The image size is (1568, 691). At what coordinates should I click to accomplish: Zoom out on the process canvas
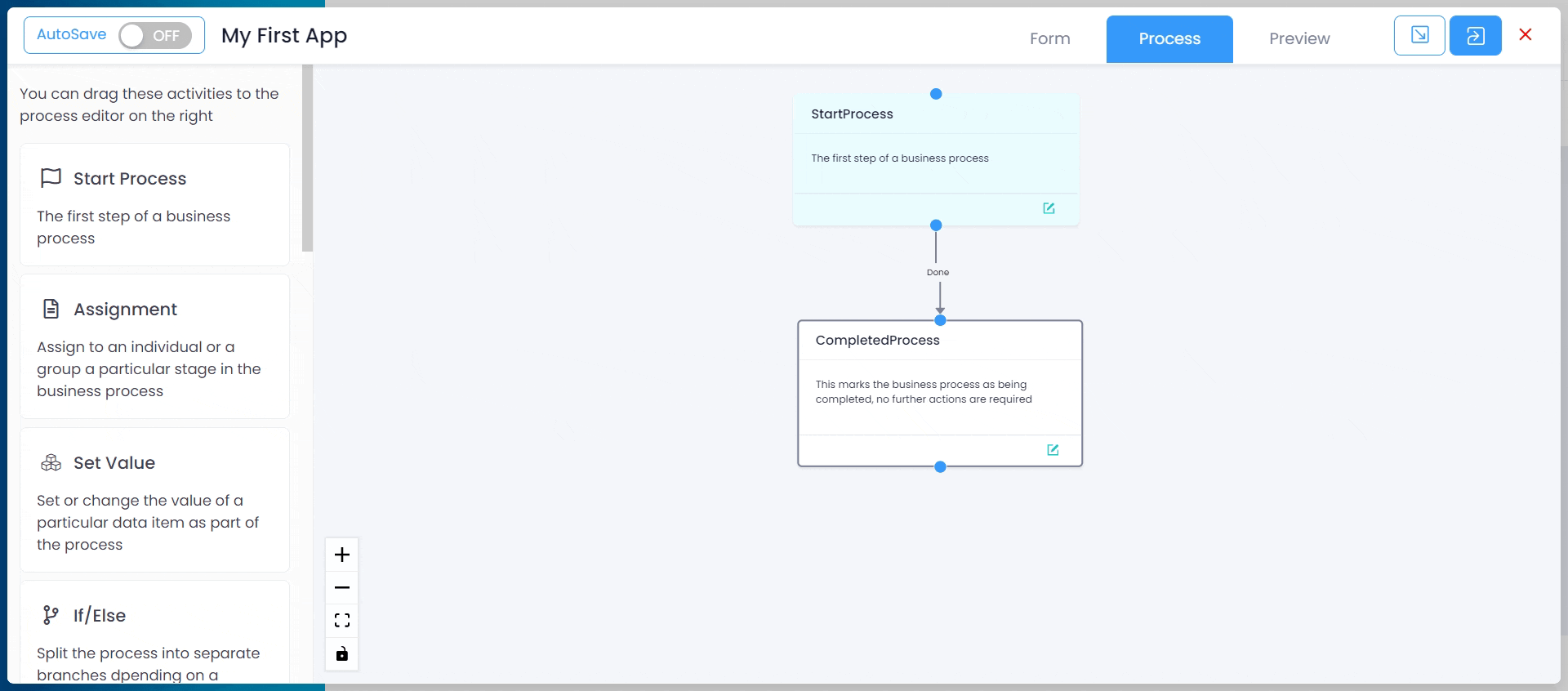(x=342, y=588)
